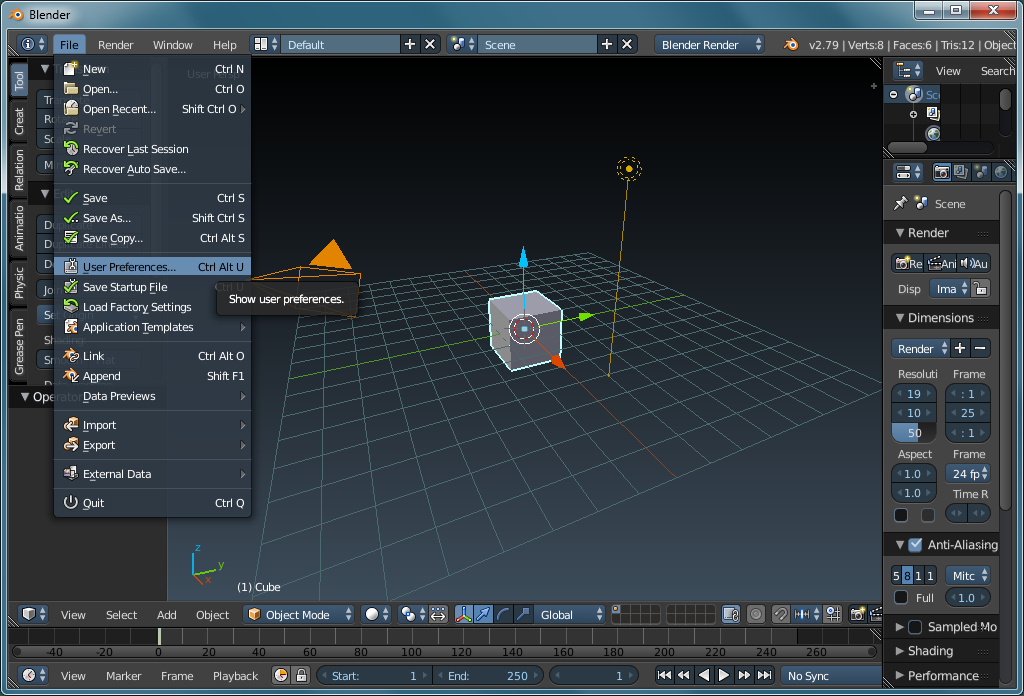Delete the current Scene with X

click(627, 44)
